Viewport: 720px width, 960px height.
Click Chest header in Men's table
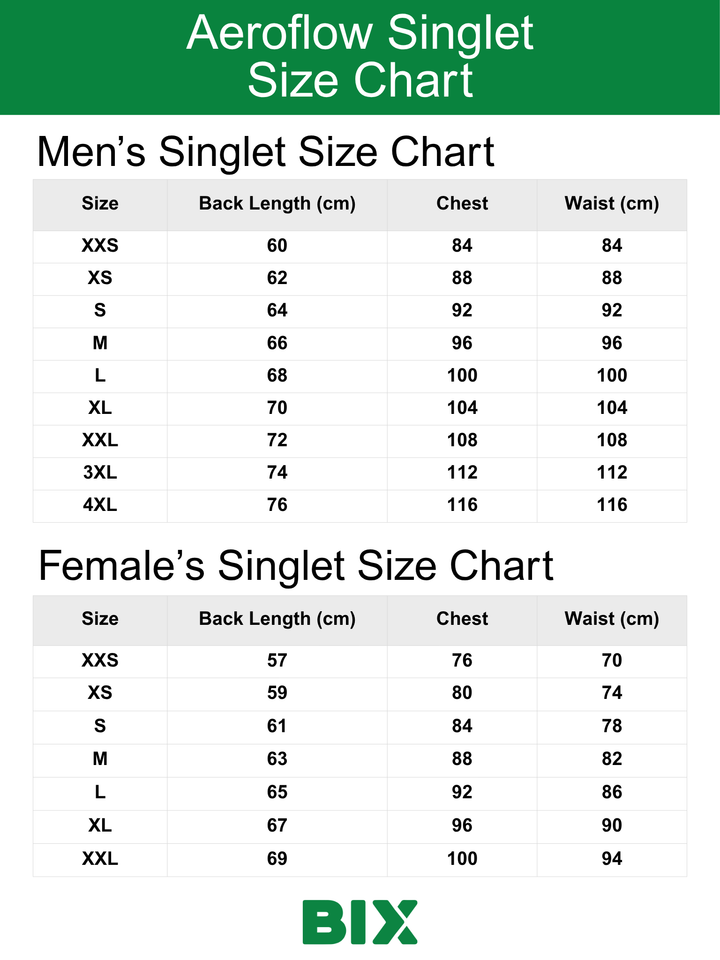coord(462,204)
